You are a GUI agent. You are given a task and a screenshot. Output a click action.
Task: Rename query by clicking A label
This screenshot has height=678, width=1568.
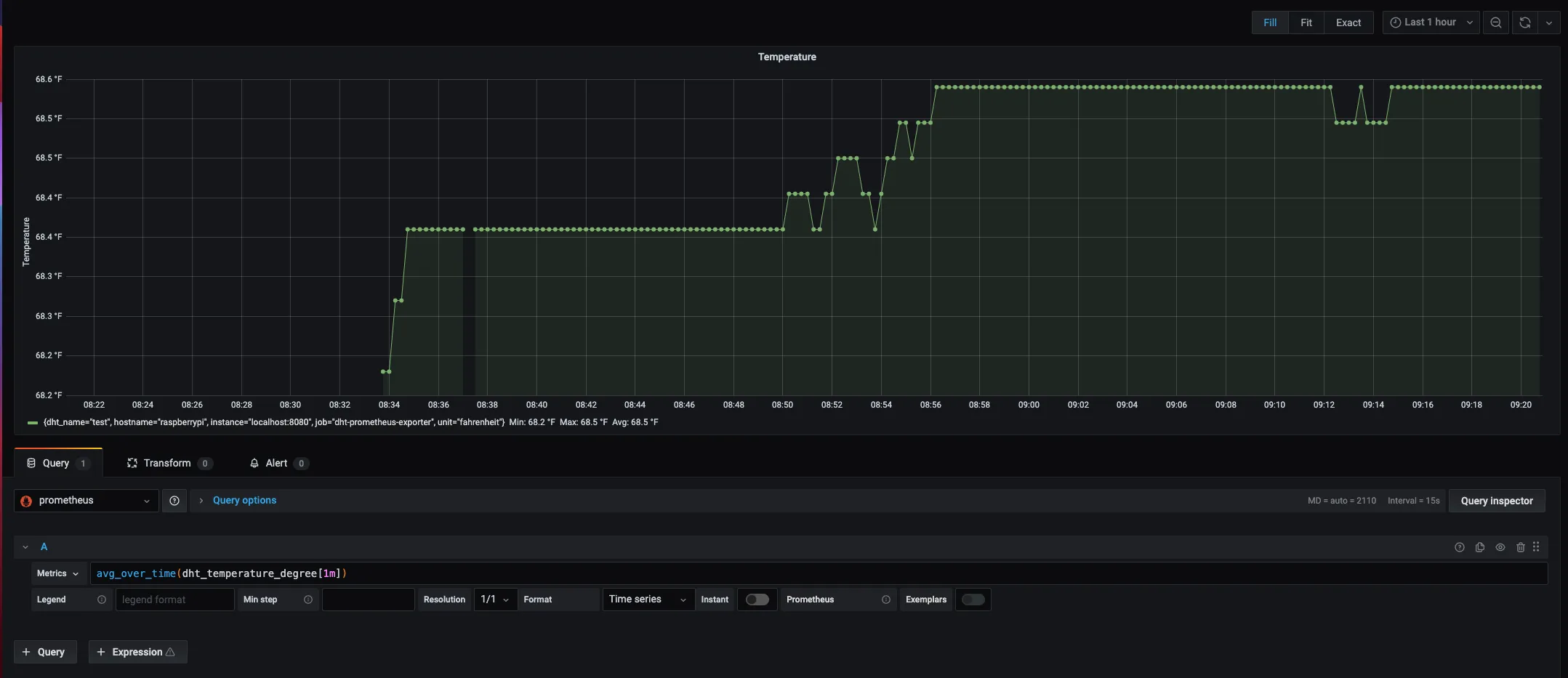tap(44, 547)
